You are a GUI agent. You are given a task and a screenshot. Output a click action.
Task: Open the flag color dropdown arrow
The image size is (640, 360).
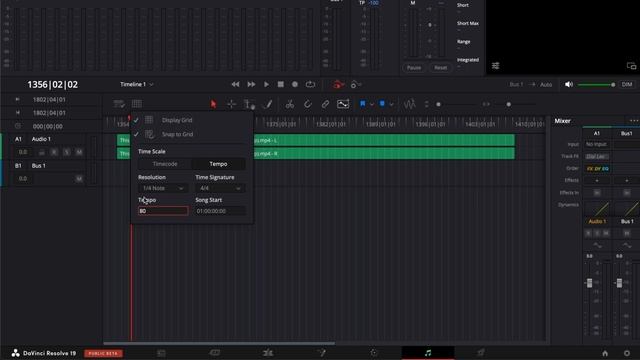[x=372, y=104]
